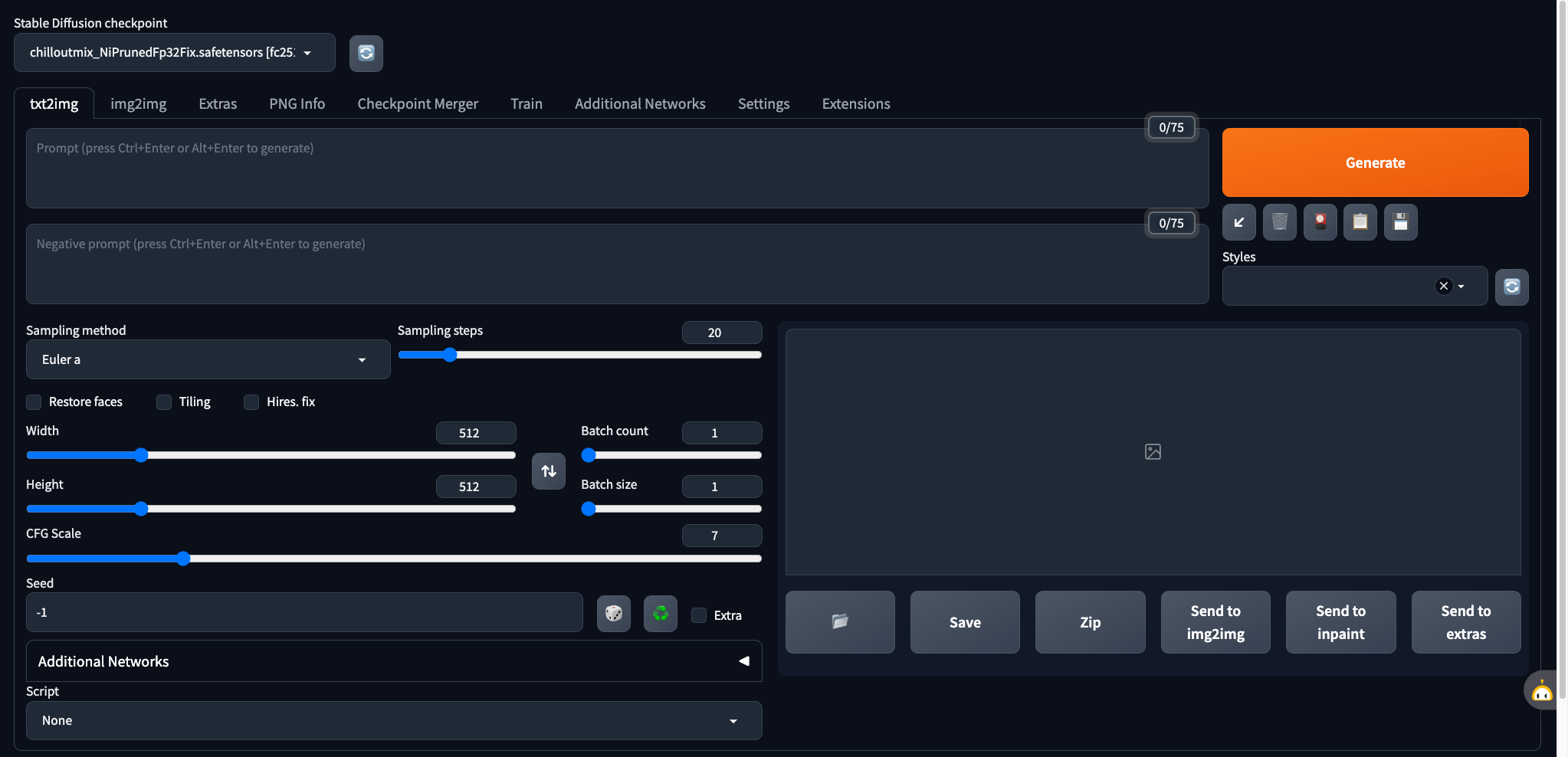Open the yellow robot assistant icon
The width and height of the screenshot is (1568, 757).
(1542, 692)
